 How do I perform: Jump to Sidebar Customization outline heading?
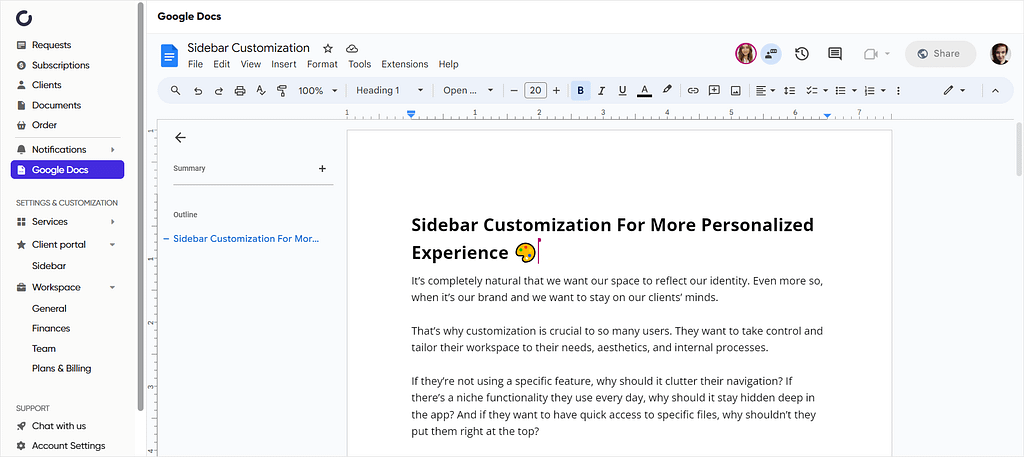(246, 239)
